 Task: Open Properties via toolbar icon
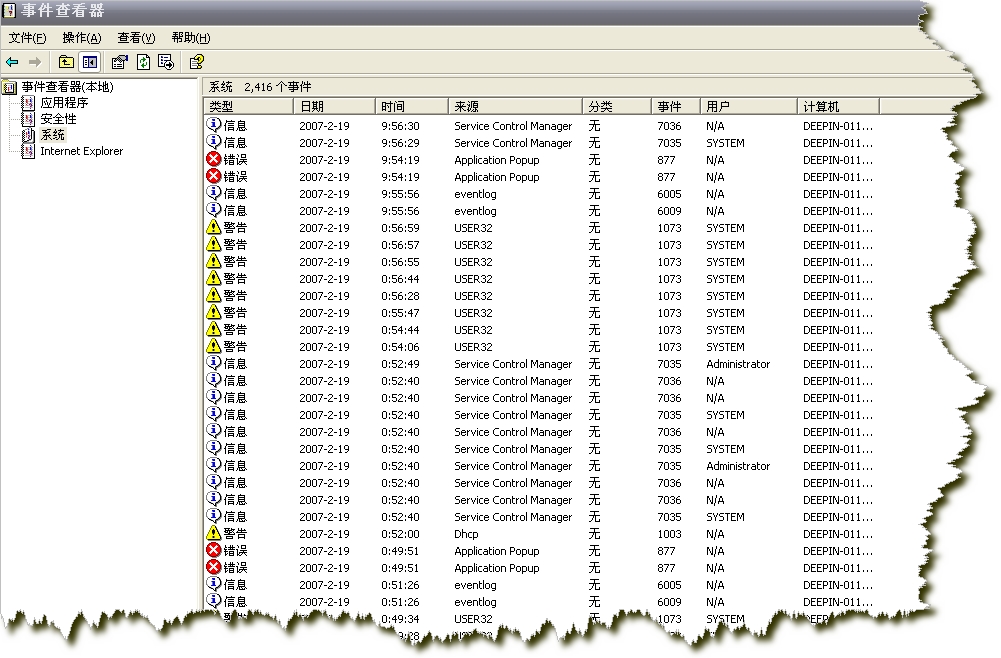120,62
